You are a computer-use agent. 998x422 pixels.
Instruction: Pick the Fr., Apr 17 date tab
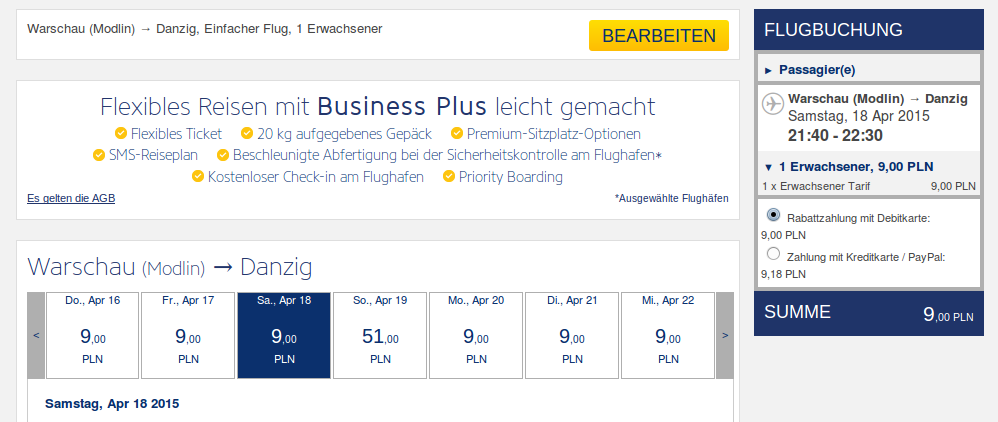[188, 335]
